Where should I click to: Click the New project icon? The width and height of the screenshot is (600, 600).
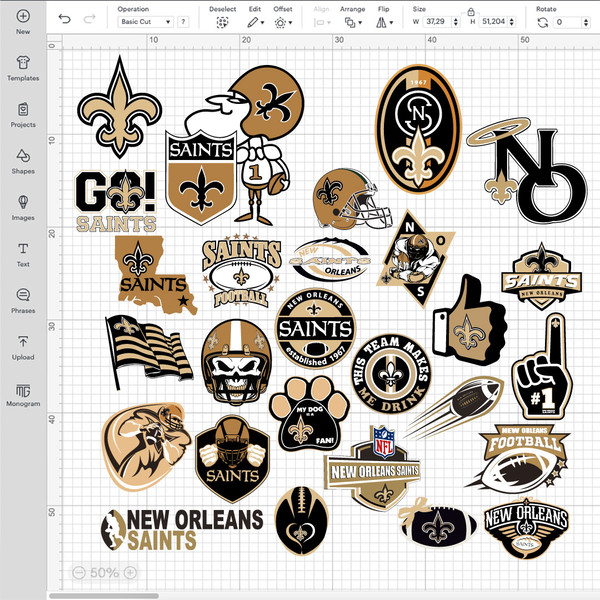click(x=23, y=16)
